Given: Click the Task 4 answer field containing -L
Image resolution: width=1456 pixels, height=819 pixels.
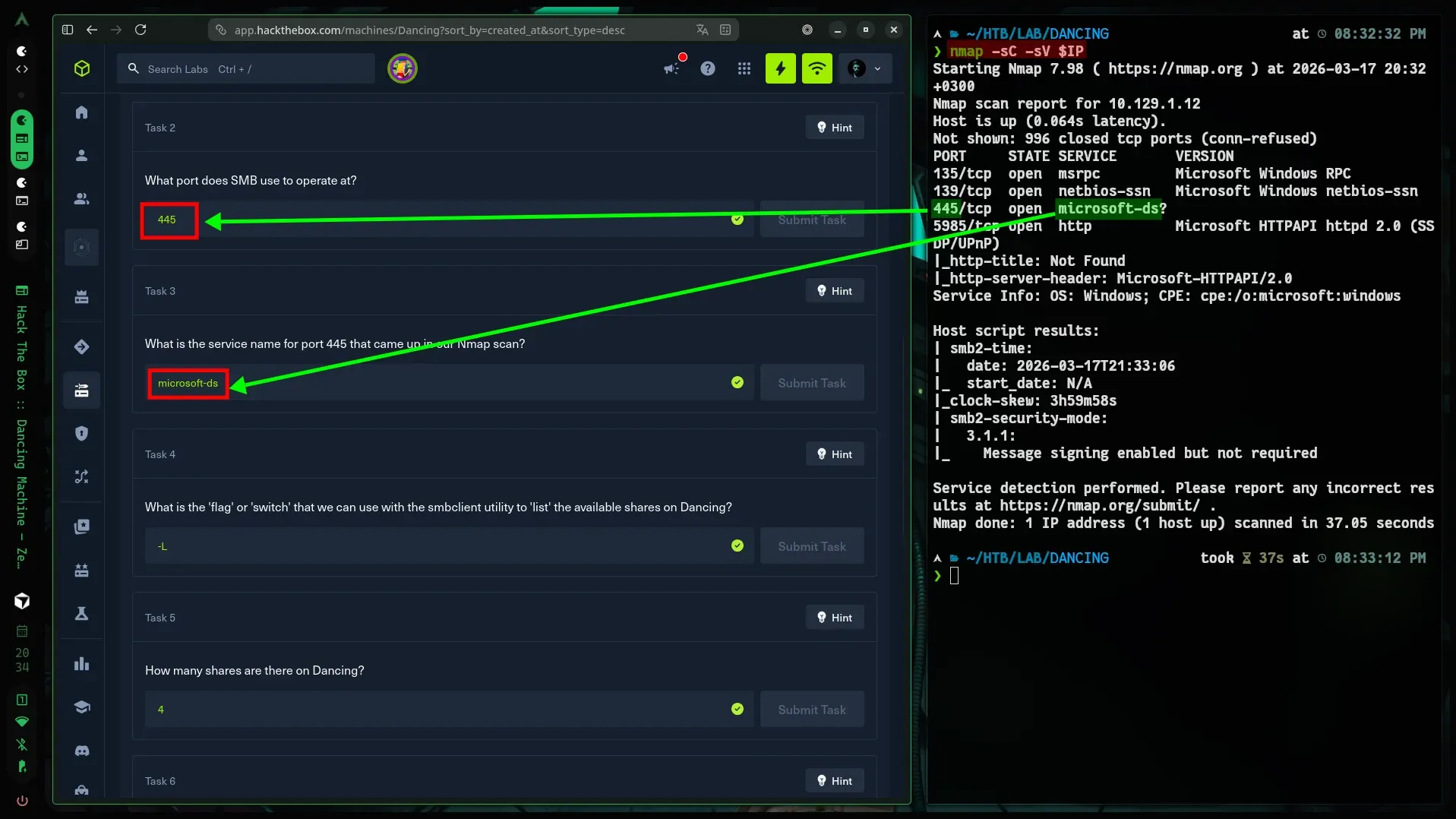Looking at the screenshot, I should click(450, 546).
